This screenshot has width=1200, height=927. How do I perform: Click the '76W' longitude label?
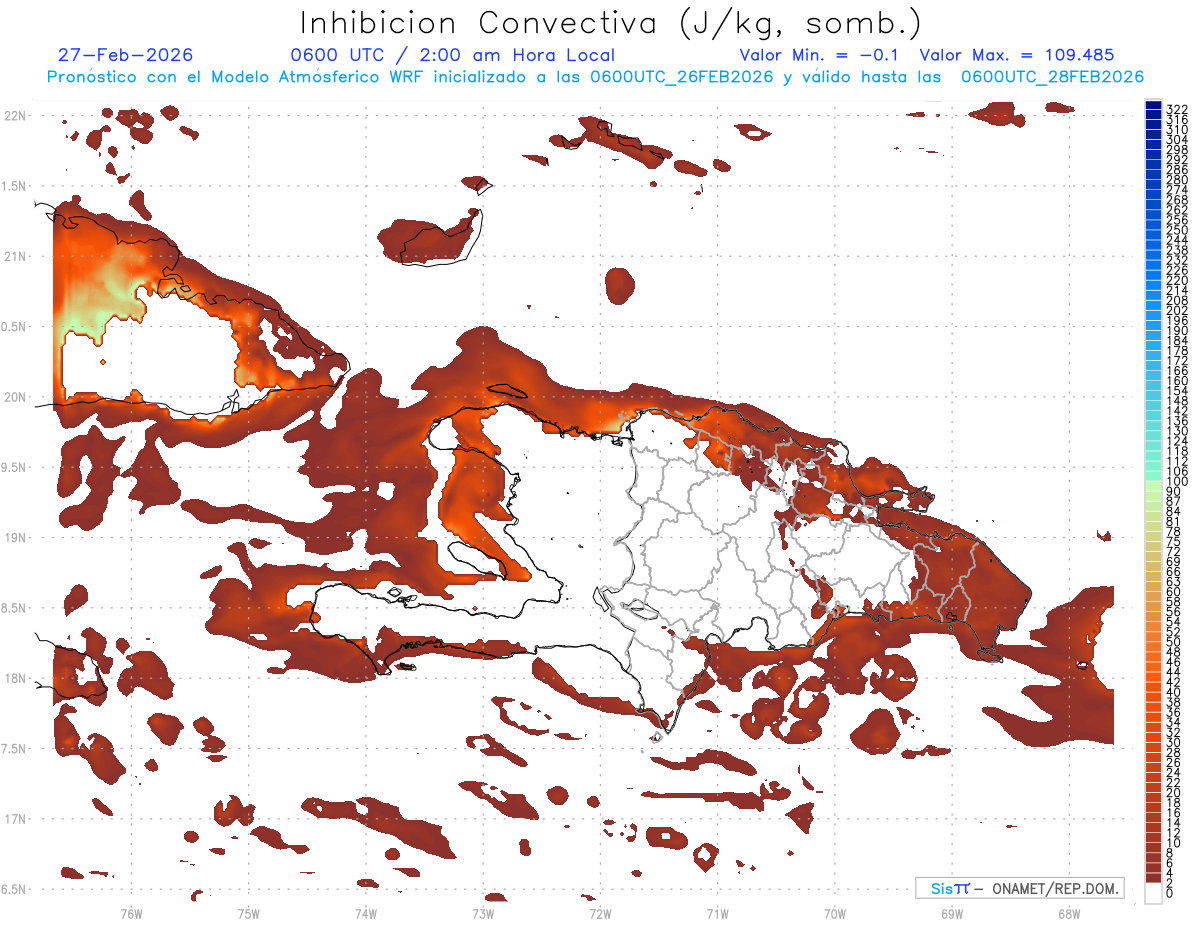coord(131,914)
